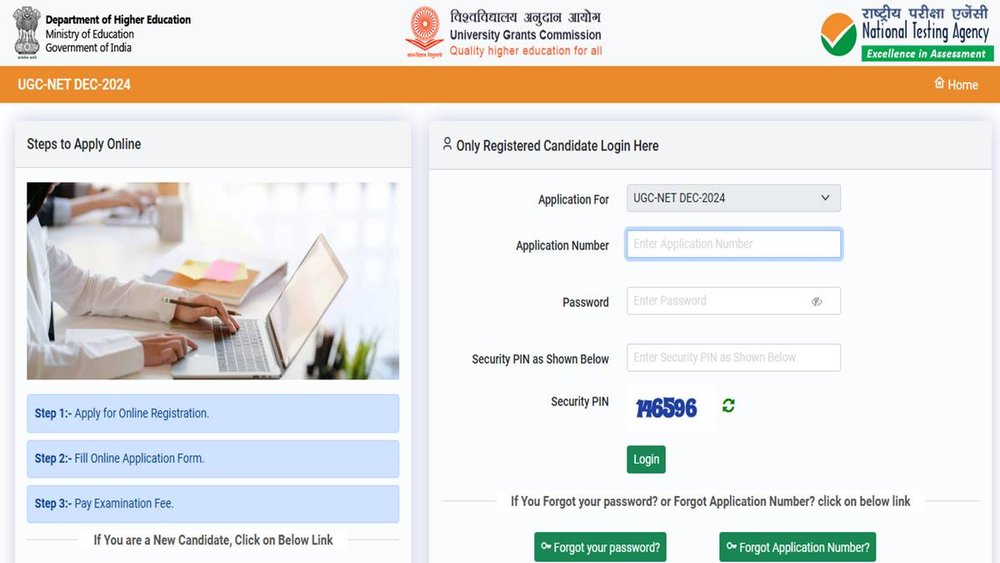The height and width of the screenshot is (563, 1000).
Task: Focus the Security PIN input field
Action: coord(733,358)
